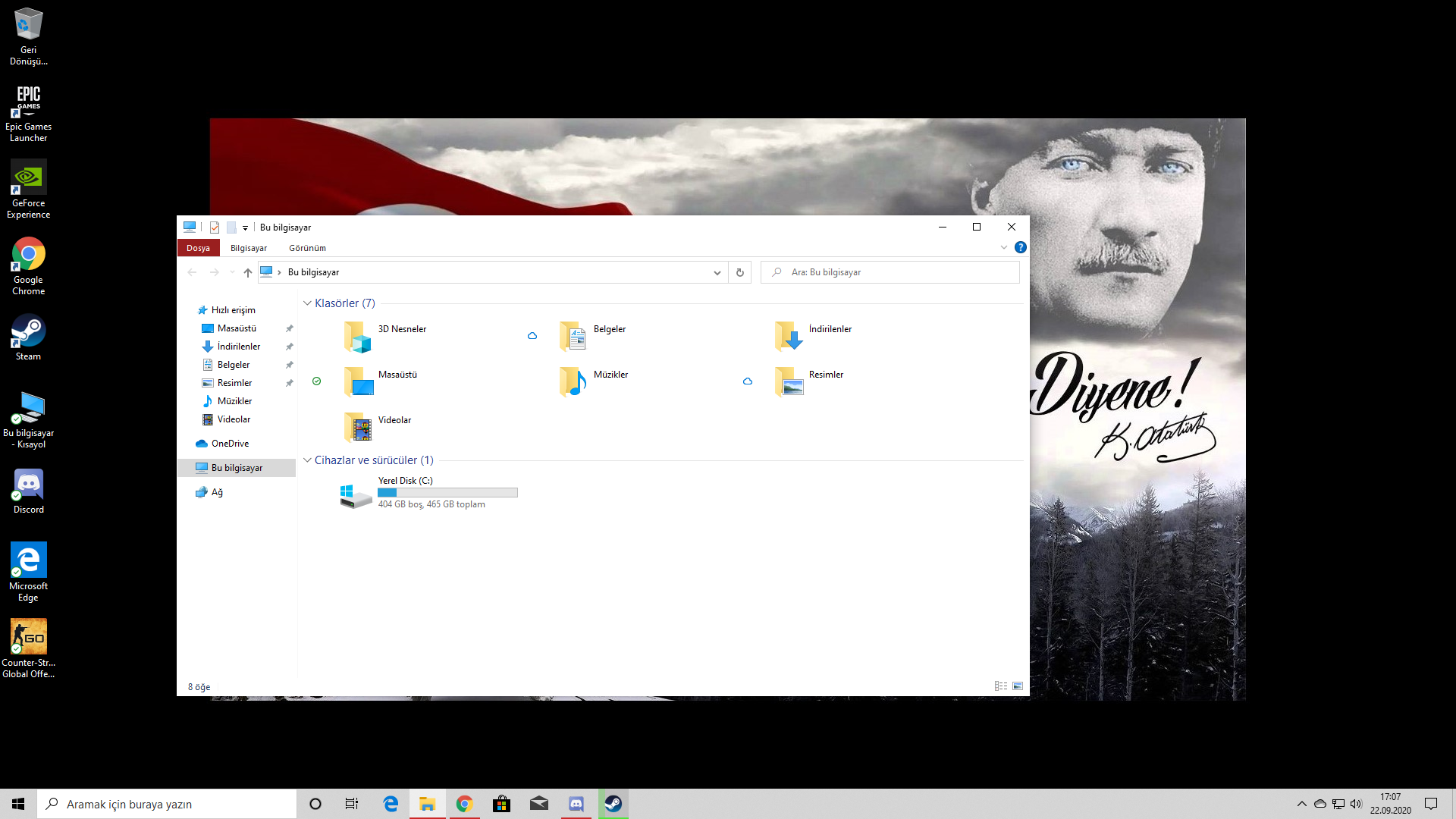Click the Ara: Bu bilgisayar search field
1456x819 pixels.
click(x=890, y=272)
